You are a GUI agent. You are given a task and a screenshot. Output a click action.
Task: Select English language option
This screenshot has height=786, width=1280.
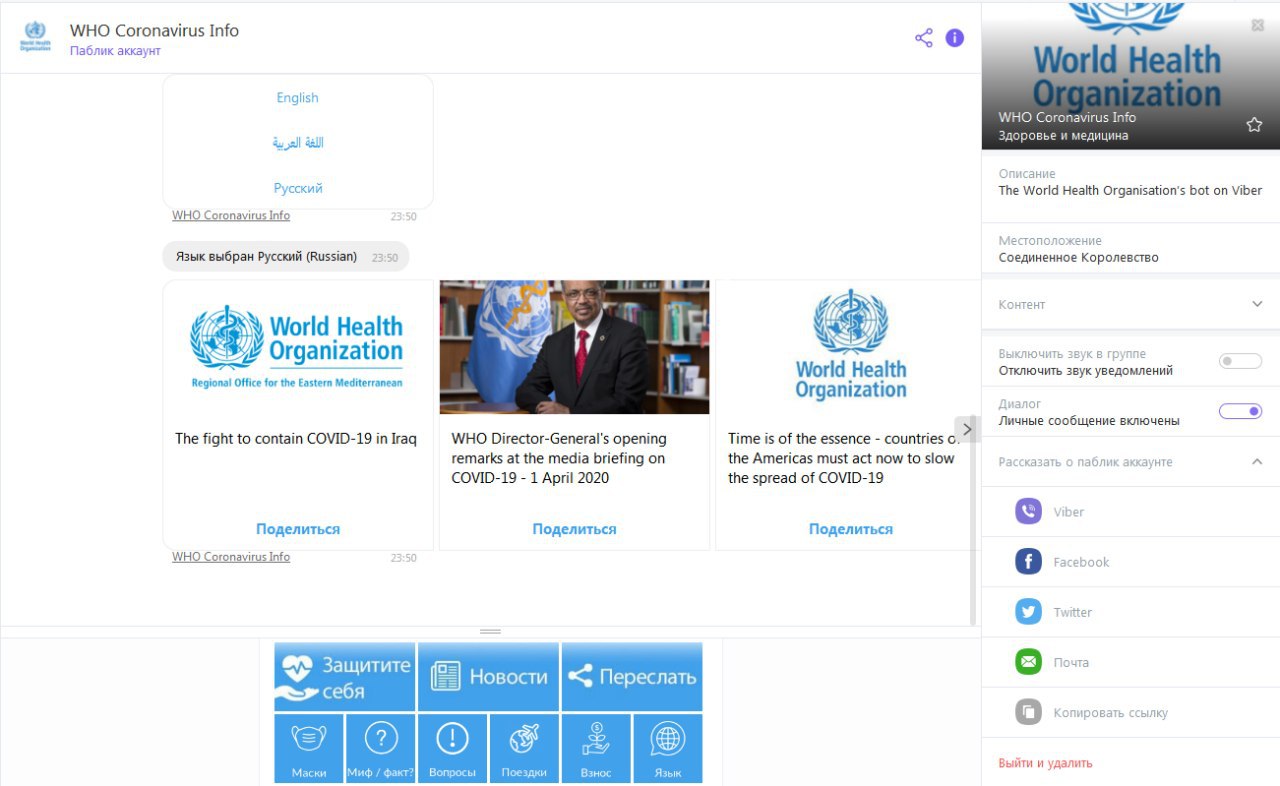click(x=298, y=98)
